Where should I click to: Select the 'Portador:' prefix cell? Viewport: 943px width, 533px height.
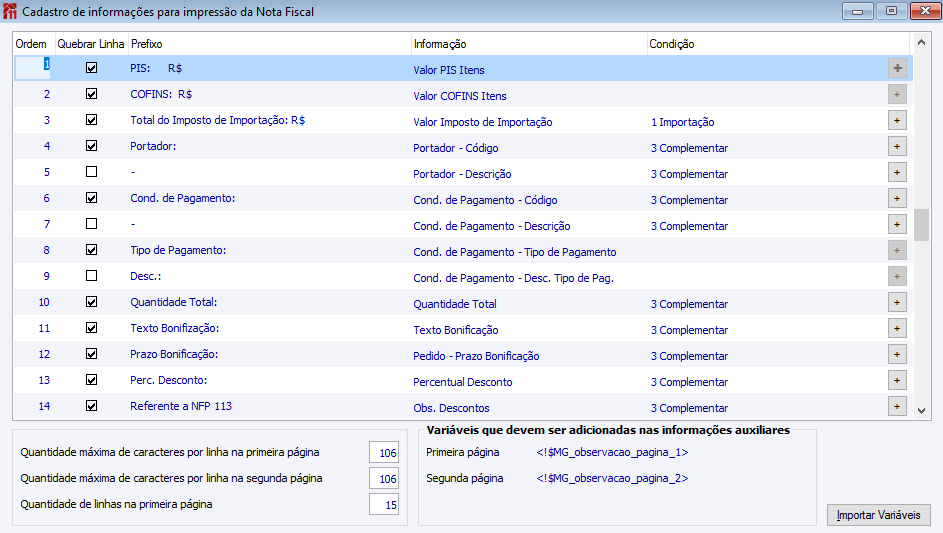pyautogui.click(x=153, y=146)
